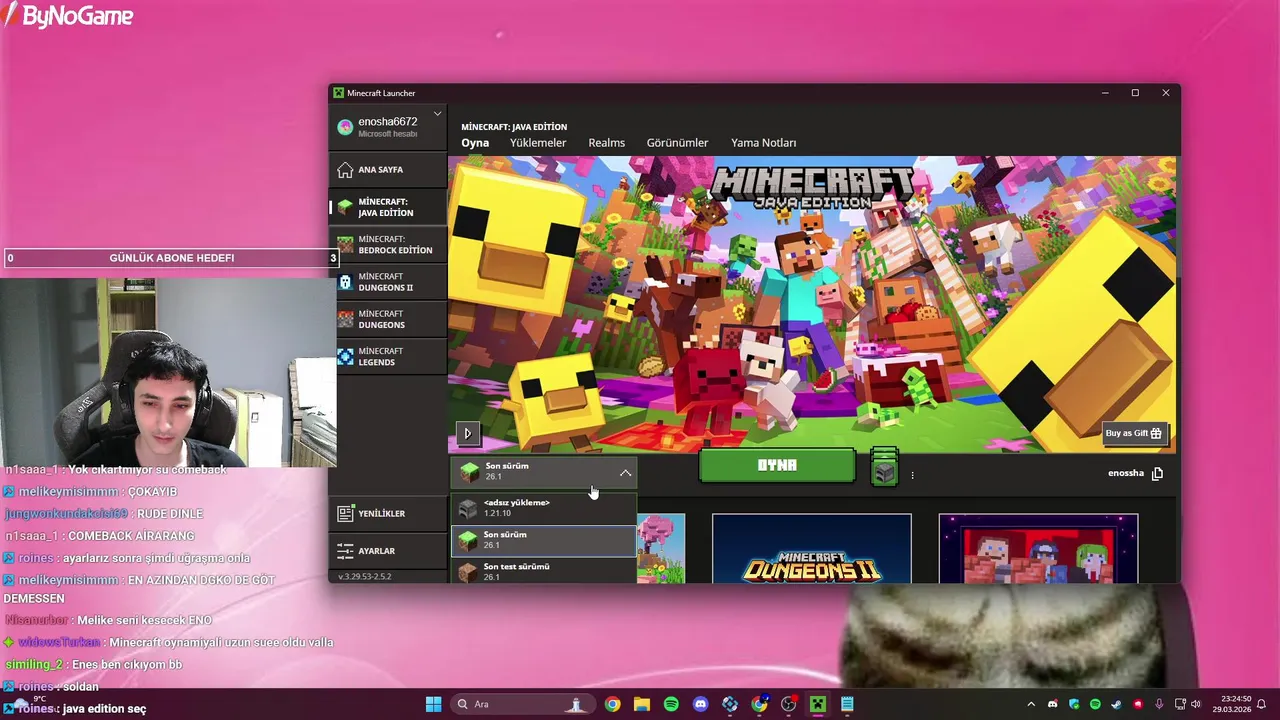Open Minecraft Dungeons II news thumbnail
The height and width of the screenshot is (720, 1280).
[811, 548]
